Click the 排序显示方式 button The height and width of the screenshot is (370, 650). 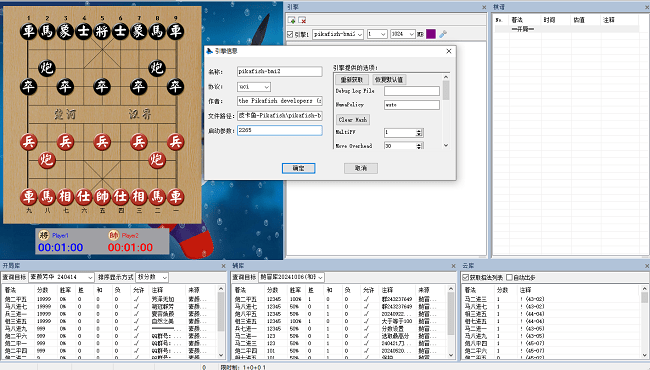point(116,277)
